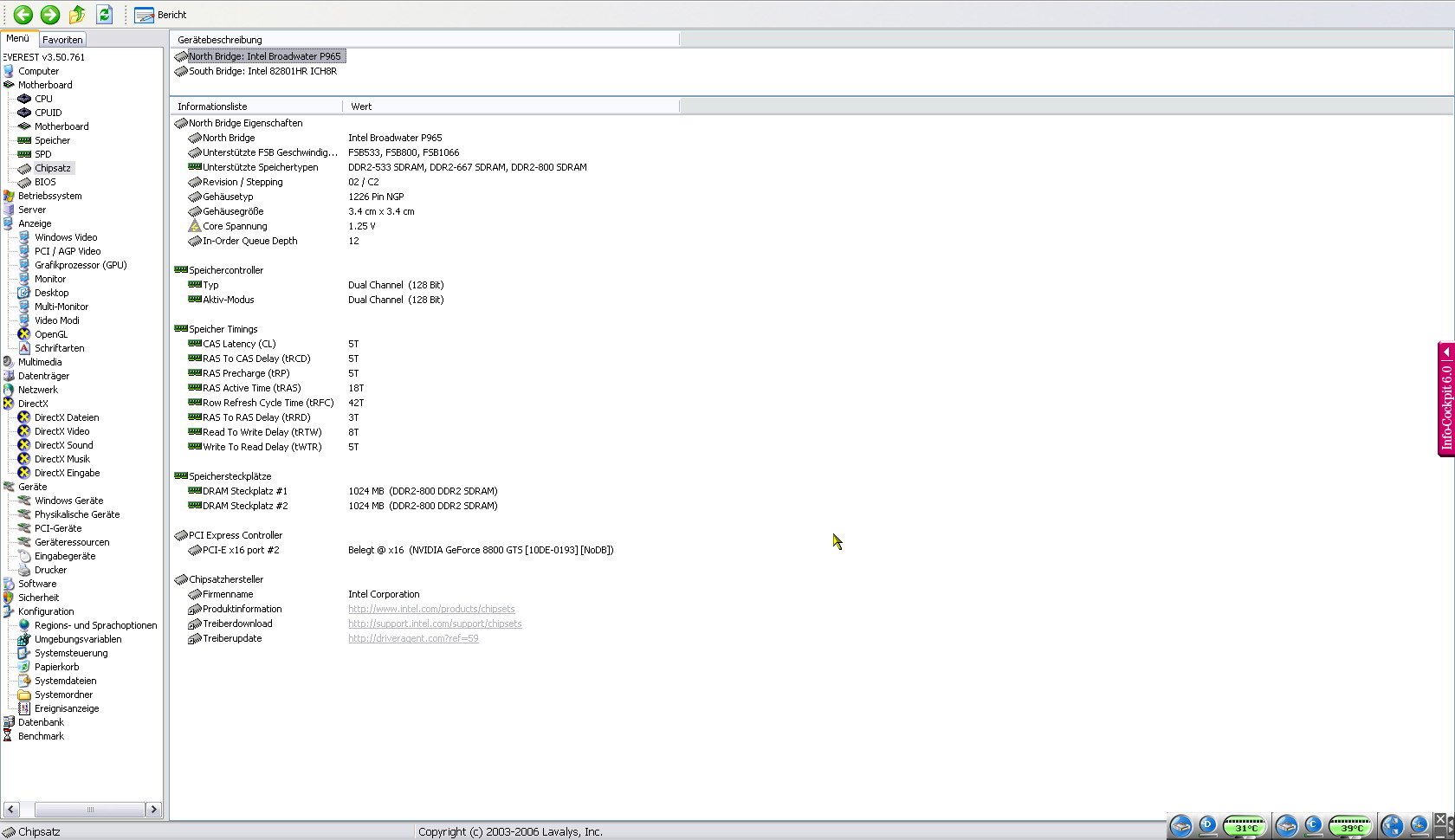The image size is (1455, 840).
Task: Open the support.intel.com chipsets link
Action: coord(435,624)
